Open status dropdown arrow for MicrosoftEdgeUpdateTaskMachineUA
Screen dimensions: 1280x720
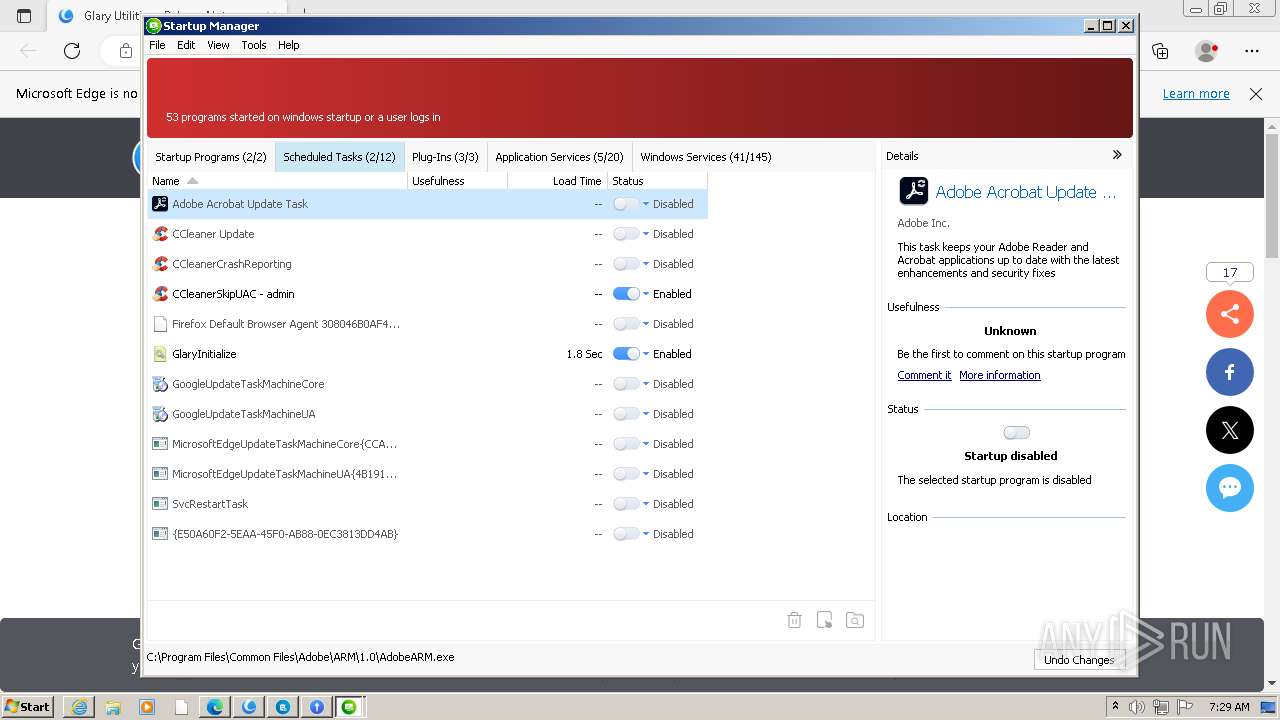click(x=646, y=474)
